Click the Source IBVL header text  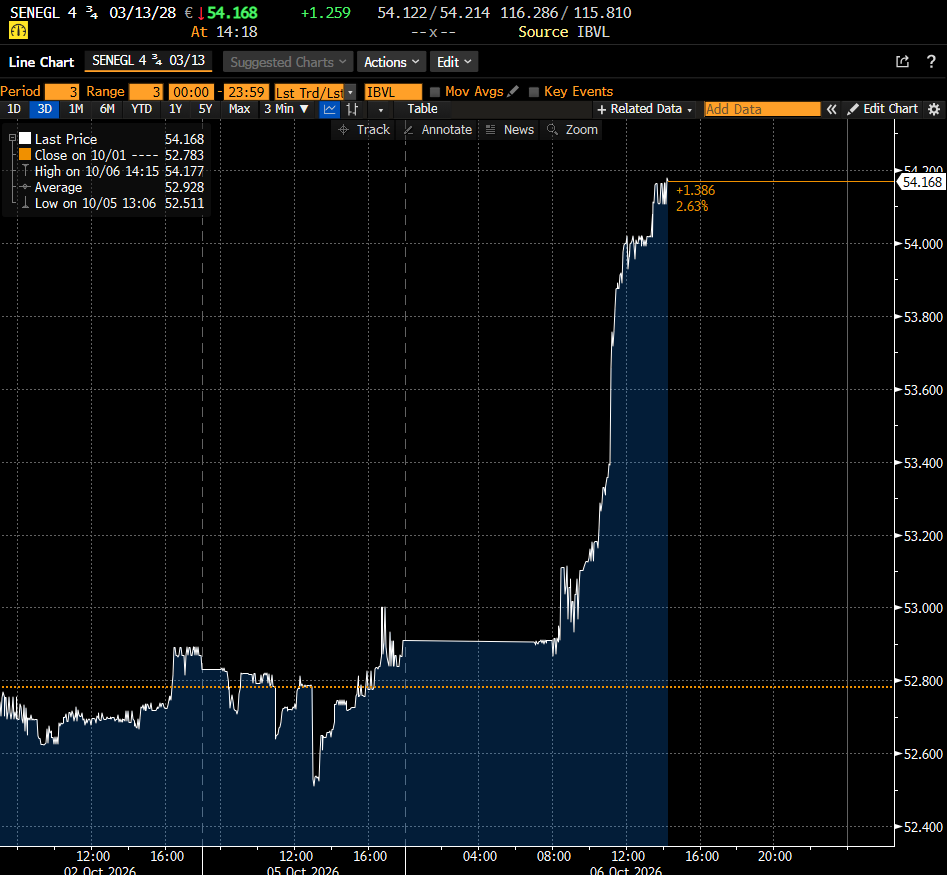tap(563, 32)
